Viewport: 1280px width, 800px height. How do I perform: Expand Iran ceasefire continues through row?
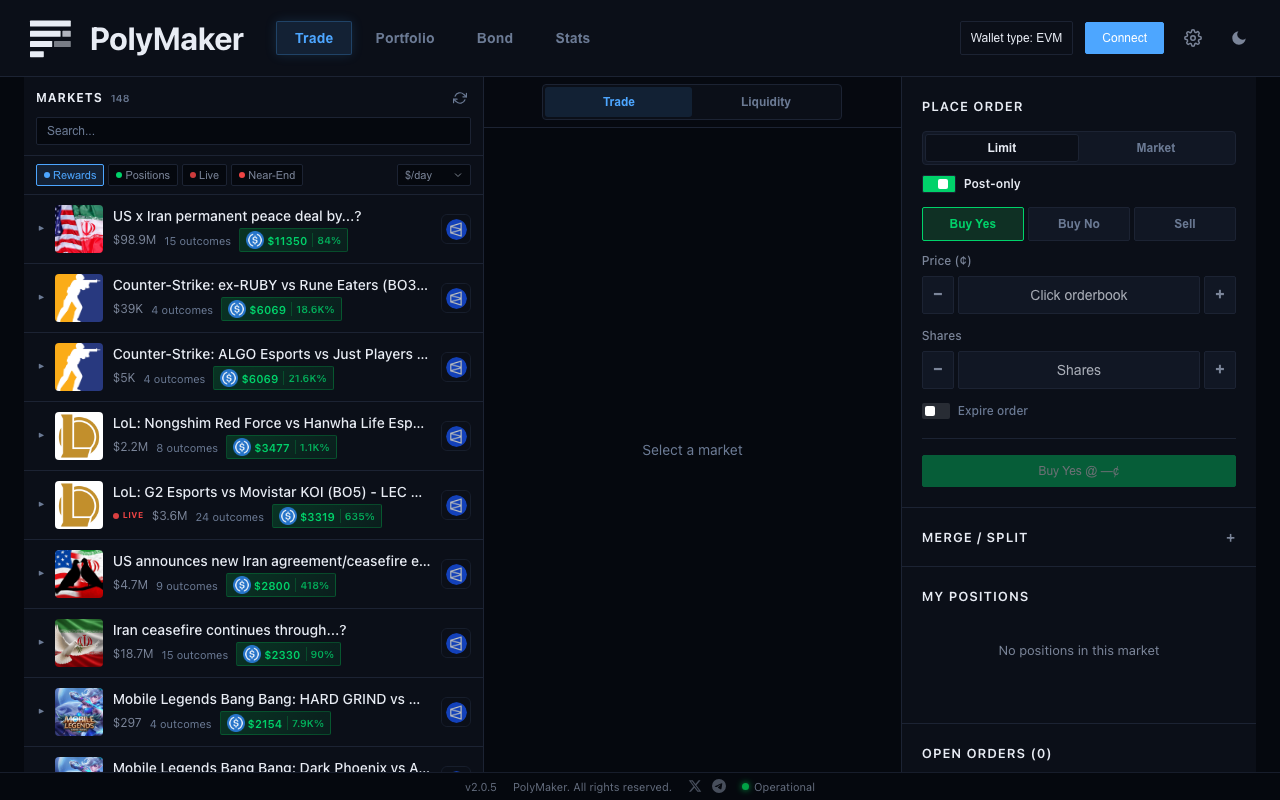[41, 642]
